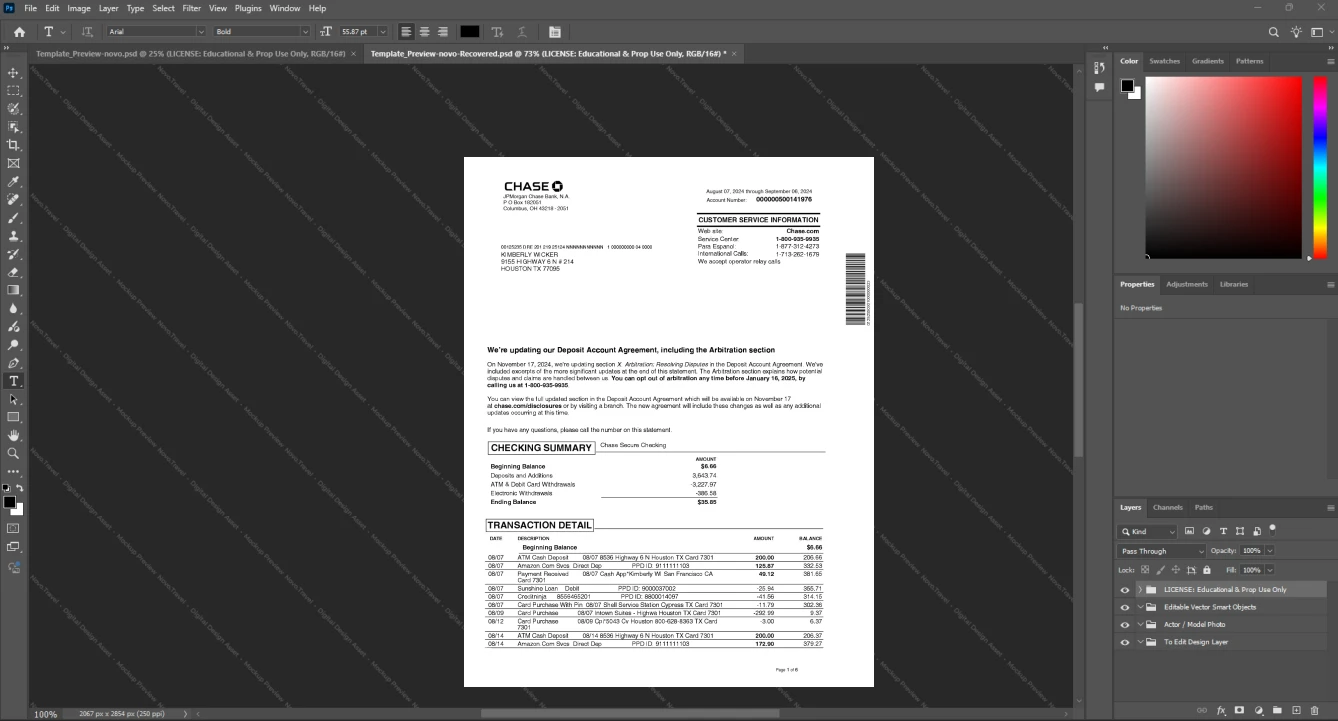Click the text color swatch in options bar
Image resolution: width=1338 pixels, height=721 pixels.
(469, 32)
